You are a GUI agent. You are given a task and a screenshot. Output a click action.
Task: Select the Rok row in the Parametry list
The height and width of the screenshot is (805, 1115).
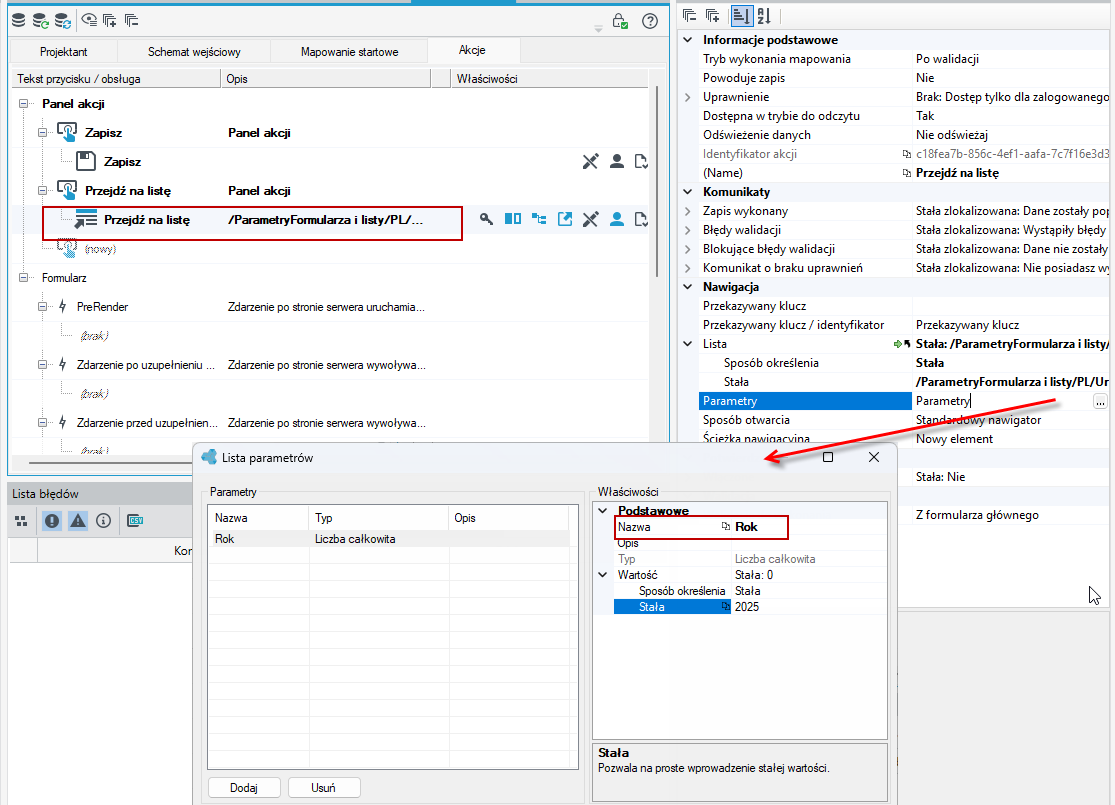(x=388, y=539)
